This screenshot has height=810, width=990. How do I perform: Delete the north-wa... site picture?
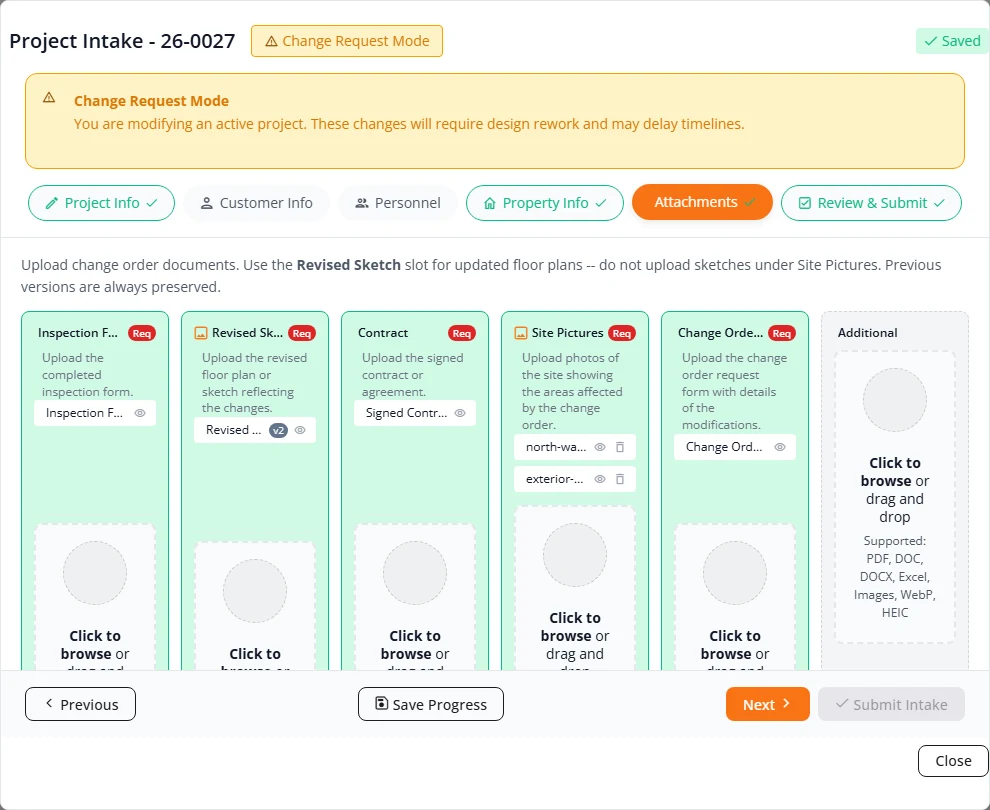pos(620,447)
